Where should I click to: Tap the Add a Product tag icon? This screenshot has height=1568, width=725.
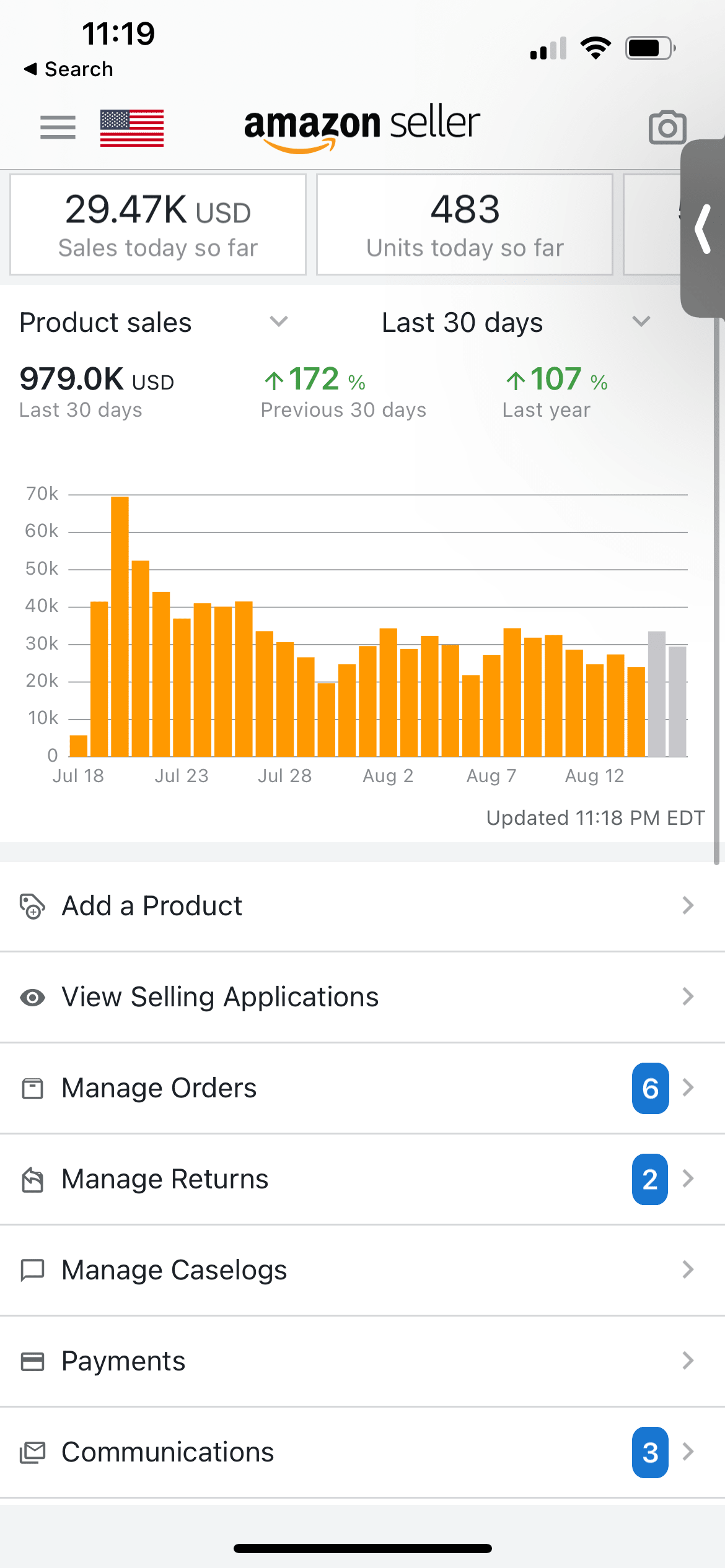tap(32, 906)
